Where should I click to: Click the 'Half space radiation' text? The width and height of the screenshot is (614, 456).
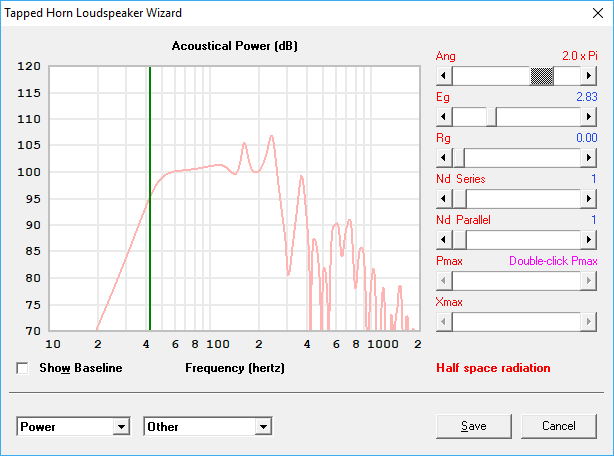tap(493, 368)
